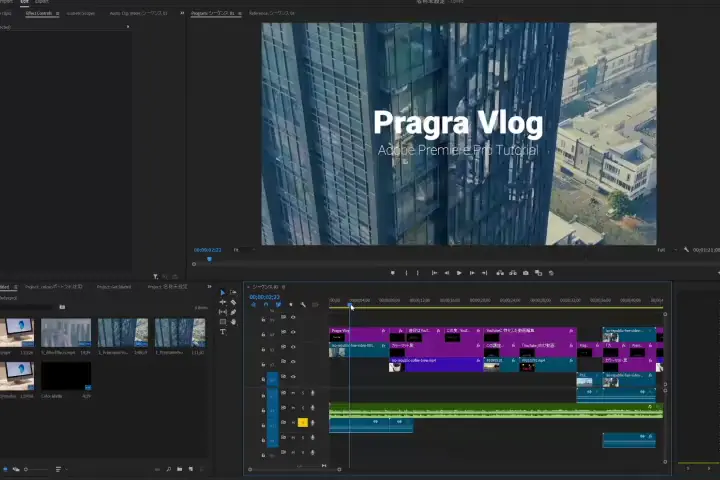This screenshot has height=480, width=720.
Task: Toggle lock on V1 track
Action: [263, 379]
